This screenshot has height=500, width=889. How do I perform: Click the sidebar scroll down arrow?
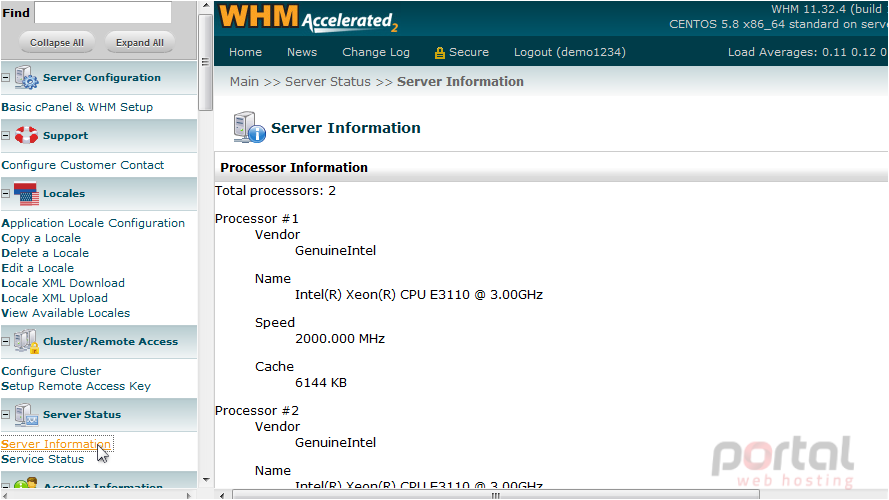pos(205,480)
